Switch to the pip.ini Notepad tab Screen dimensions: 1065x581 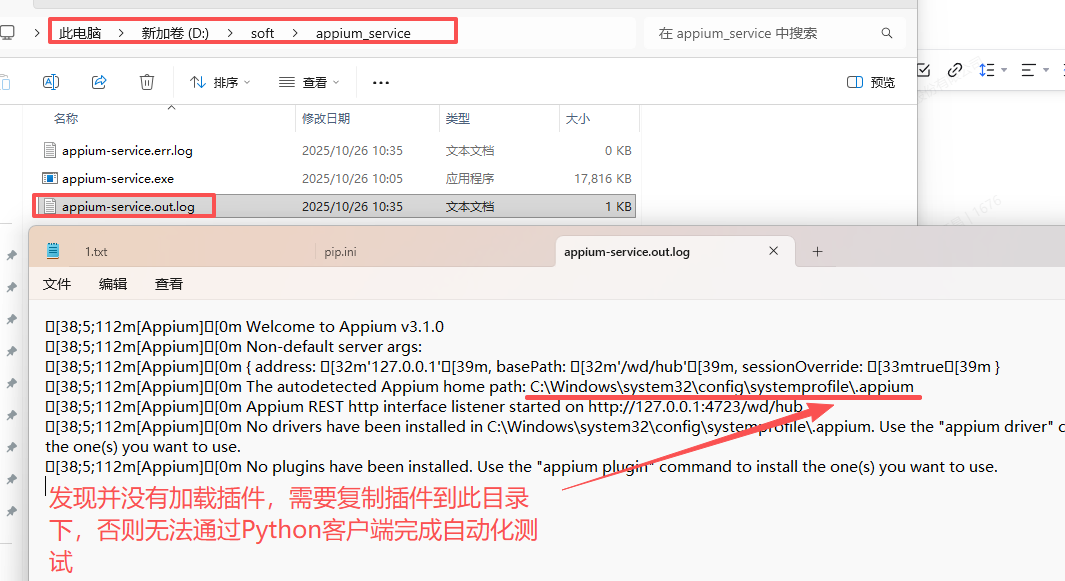(x=340, y=251)
